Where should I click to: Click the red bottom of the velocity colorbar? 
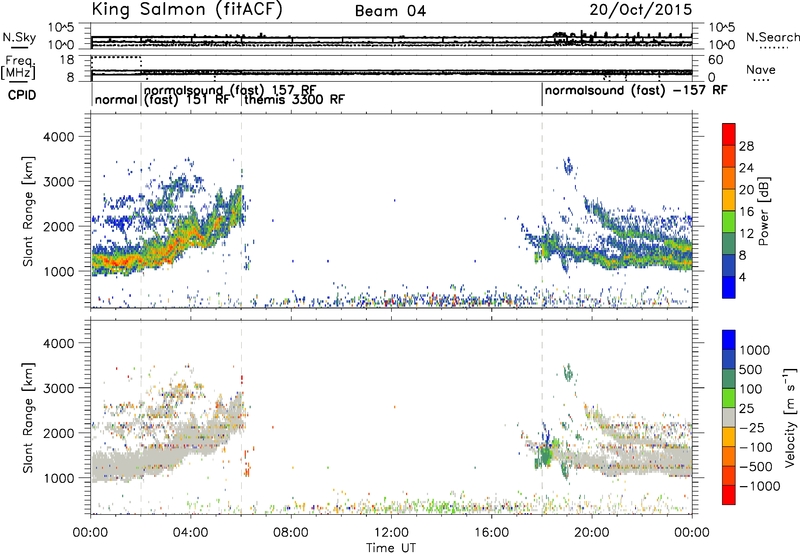(729, 495)
